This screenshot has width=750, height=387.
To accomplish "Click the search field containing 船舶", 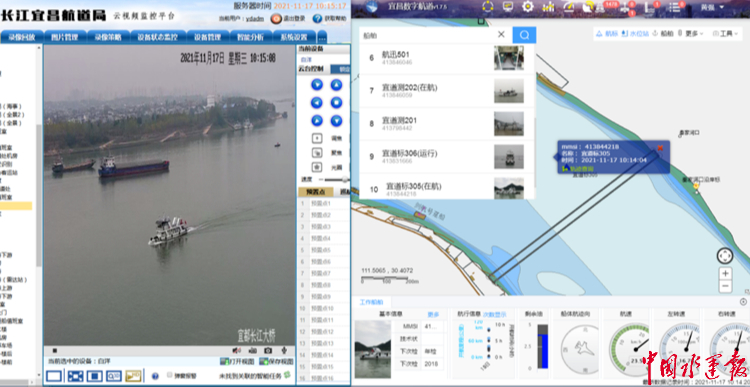I will coord(427,35).
